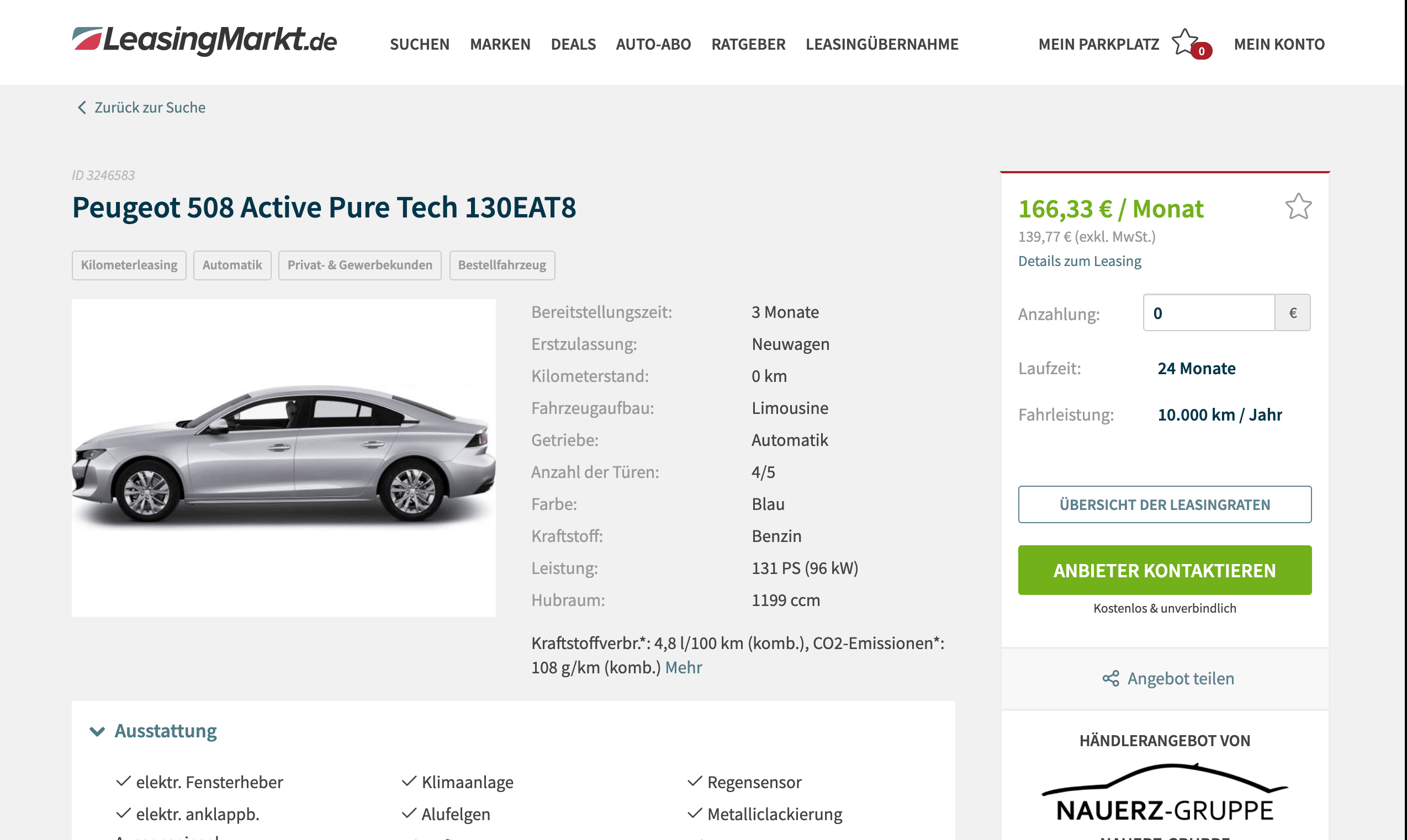Open the SUCHEN menu
Screen dimensions: 1407x840
(x=420, y=44)
